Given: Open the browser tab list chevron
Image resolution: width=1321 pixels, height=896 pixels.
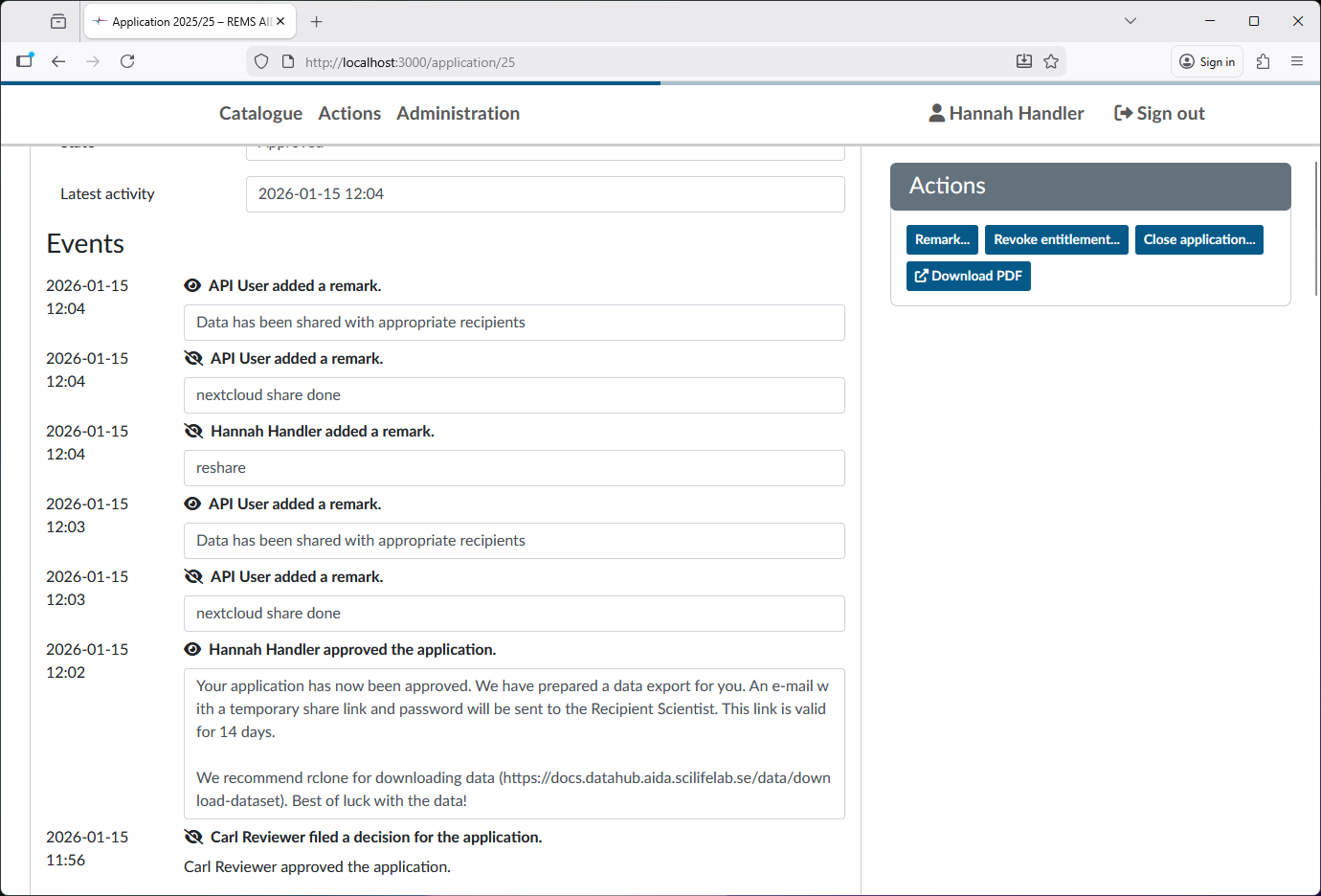Looking at the screenshot, I should [1130, 20].
